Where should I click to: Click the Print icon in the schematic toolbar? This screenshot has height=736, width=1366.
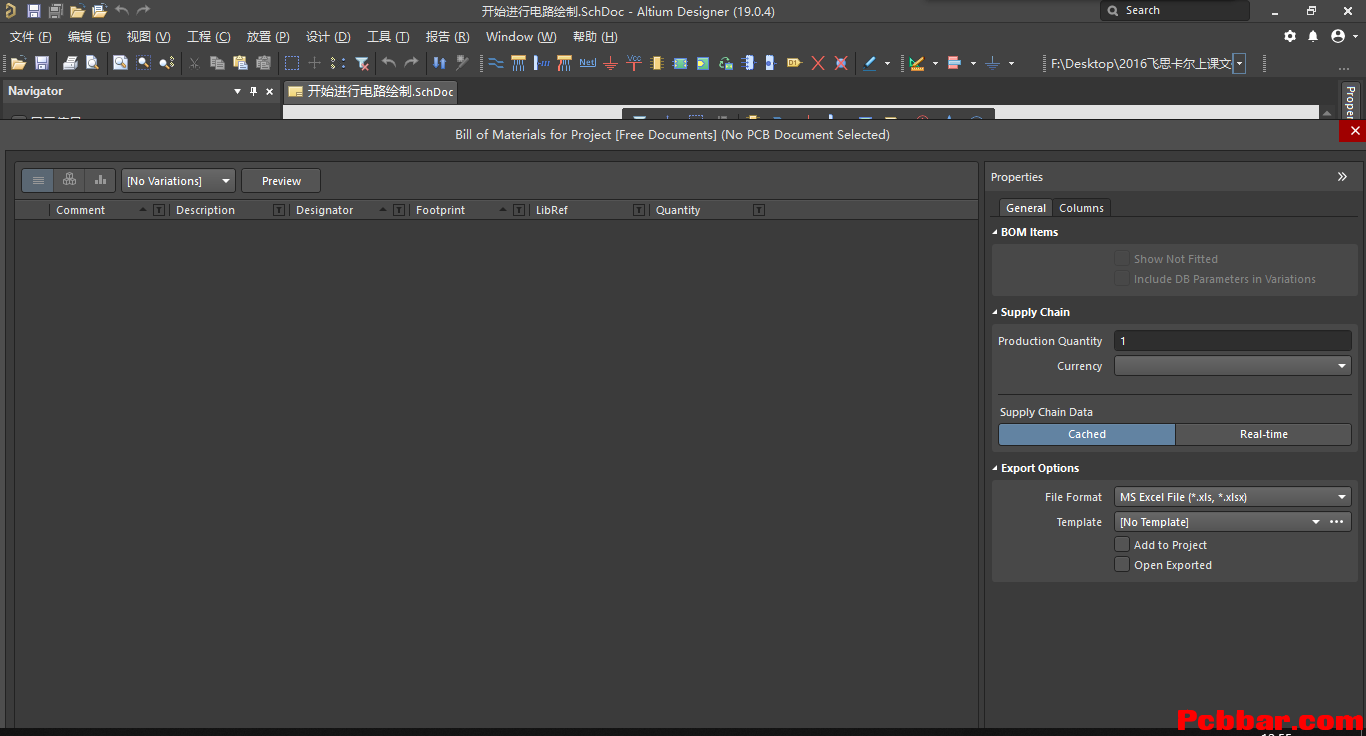[70, 63]
